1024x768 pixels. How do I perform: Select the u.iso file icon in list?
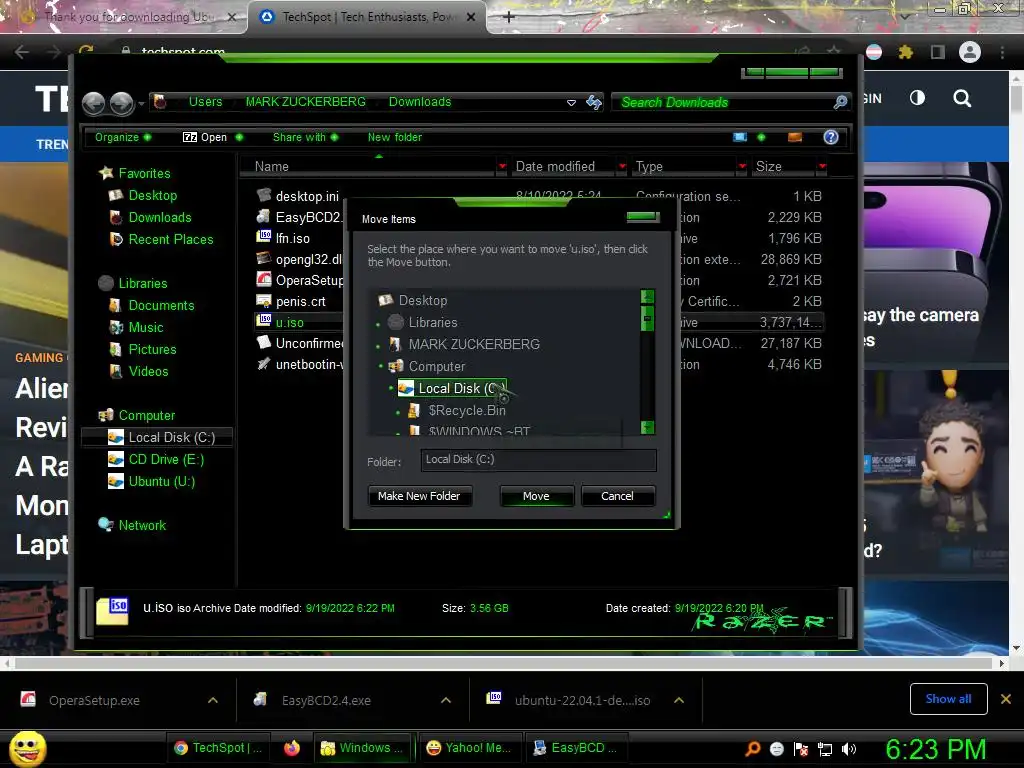264,321
